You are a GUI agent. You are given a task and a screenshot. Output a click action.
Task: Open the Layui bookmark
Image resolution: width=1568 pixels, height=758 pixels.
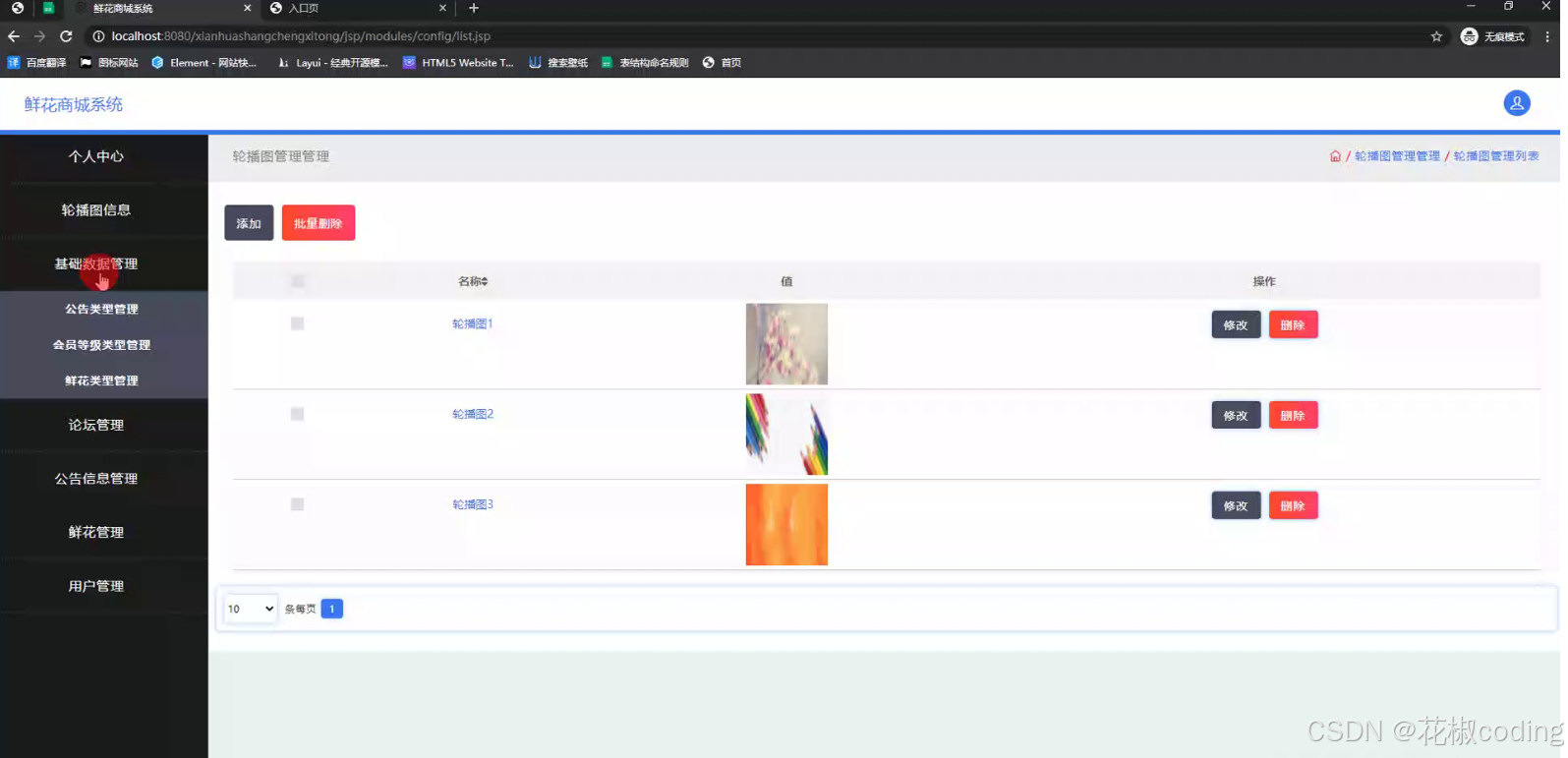(x=332, y=63)
